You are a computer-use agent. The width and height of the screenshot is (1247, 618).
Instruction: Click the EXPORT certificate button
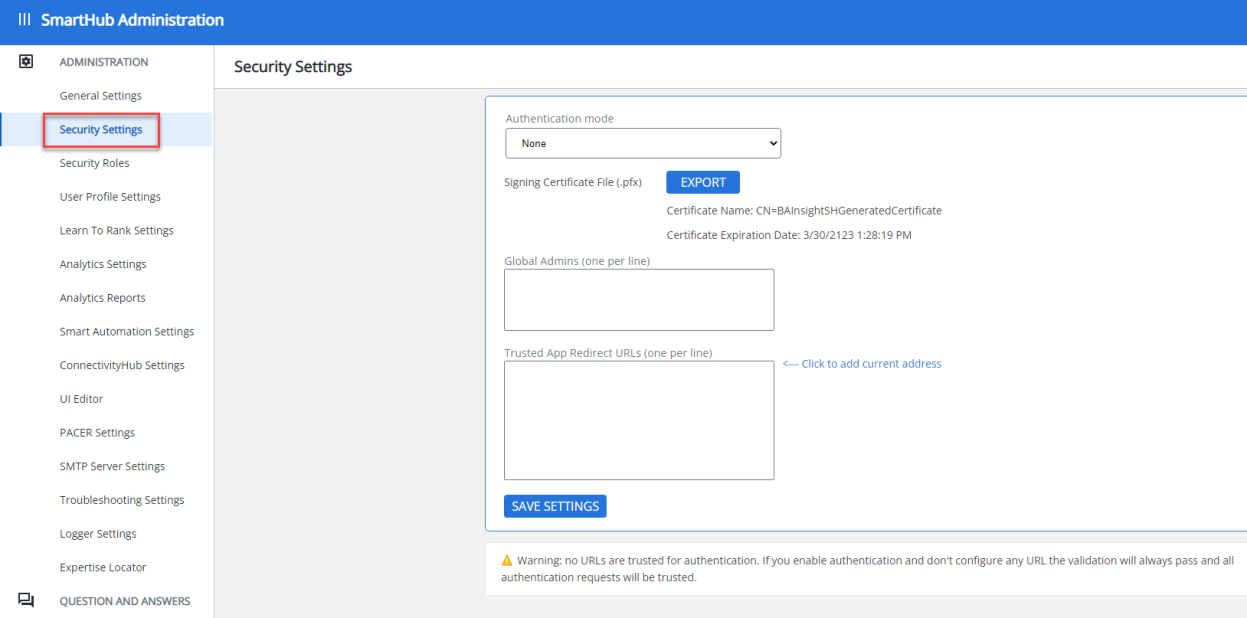click(x=702, y=182)
